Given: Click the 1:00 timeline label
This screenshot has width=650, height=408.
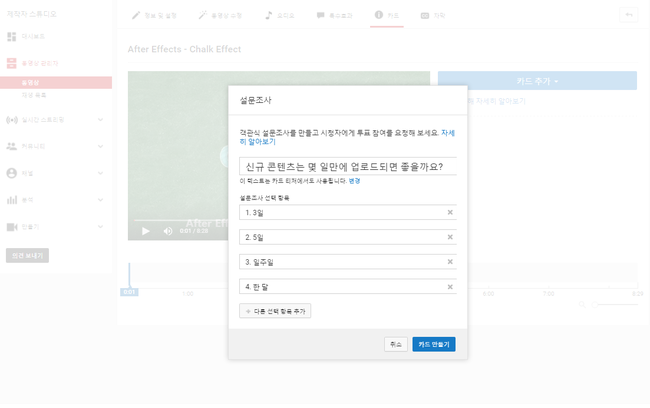Looking at the screenshot, I should tap(188, 294).
